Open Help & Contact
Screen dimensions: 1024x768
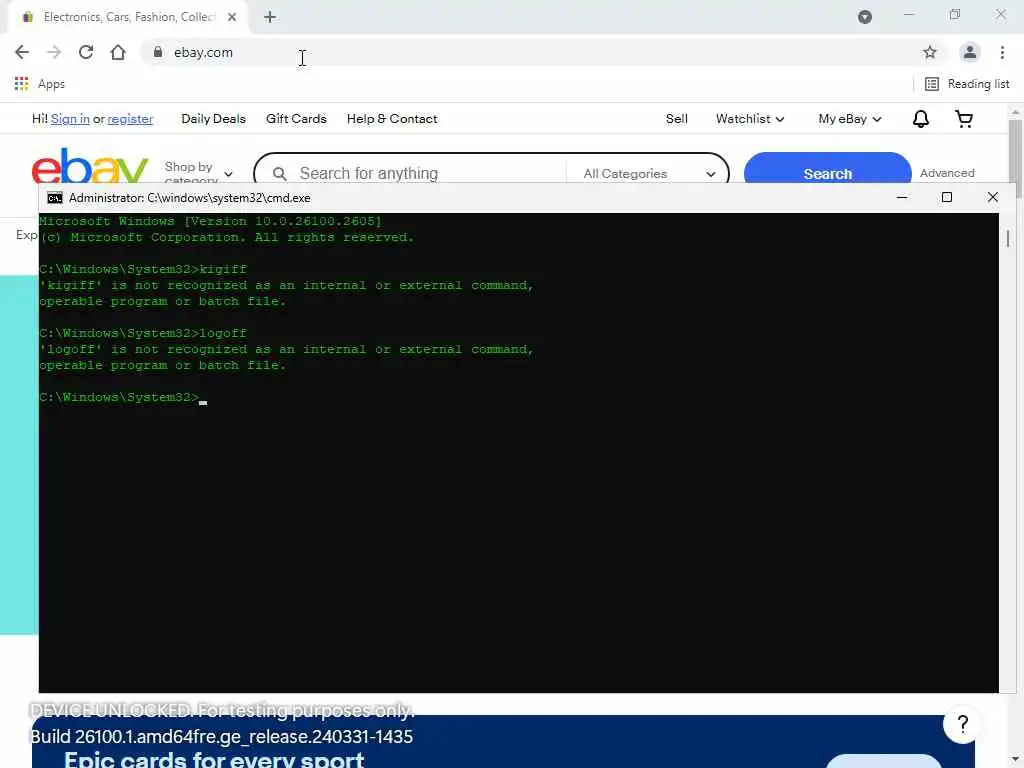(x=392, y=119)
